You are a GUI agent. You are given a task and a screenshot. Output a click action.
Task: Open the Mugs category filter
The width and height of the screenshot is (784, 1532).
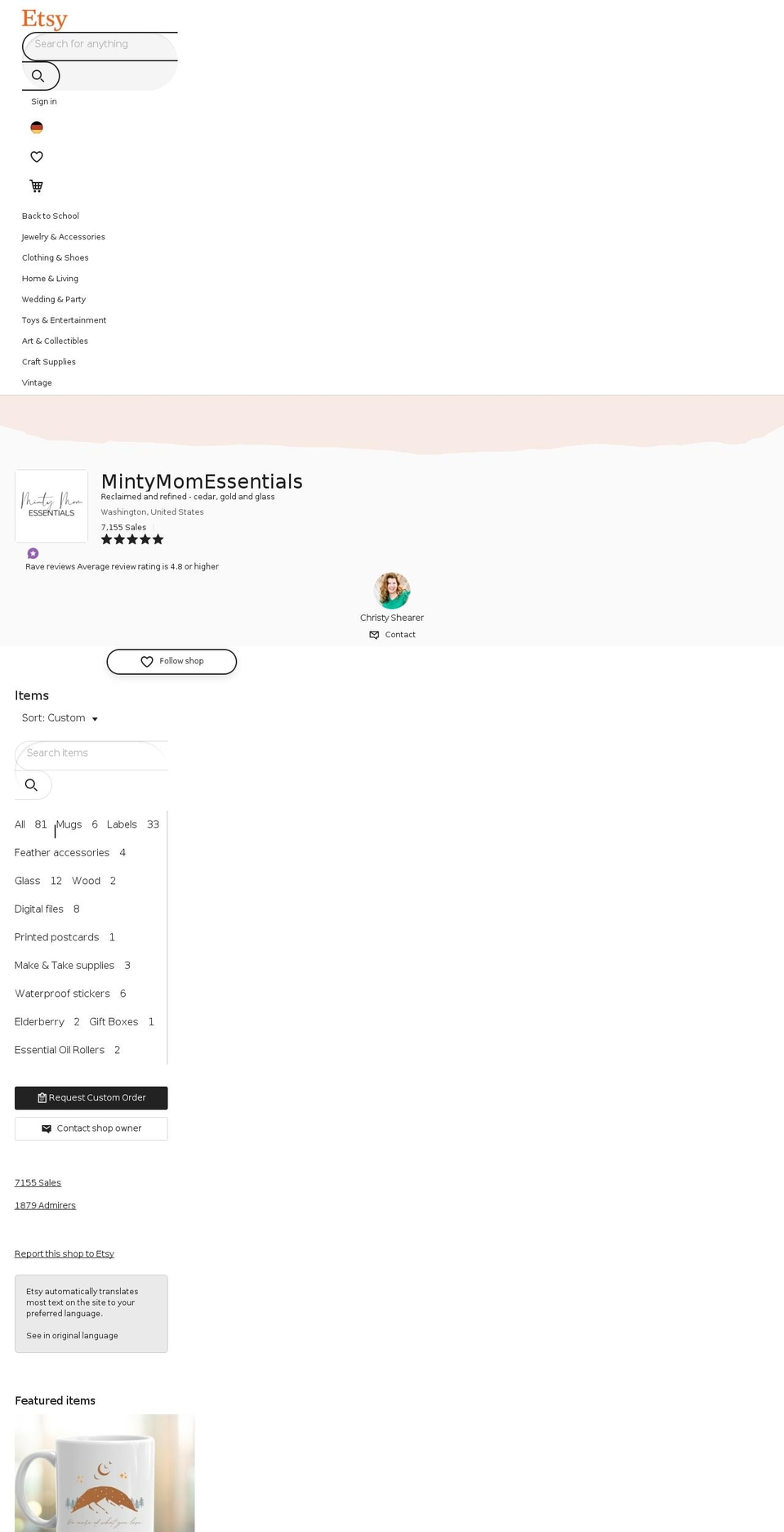(69, 824)
